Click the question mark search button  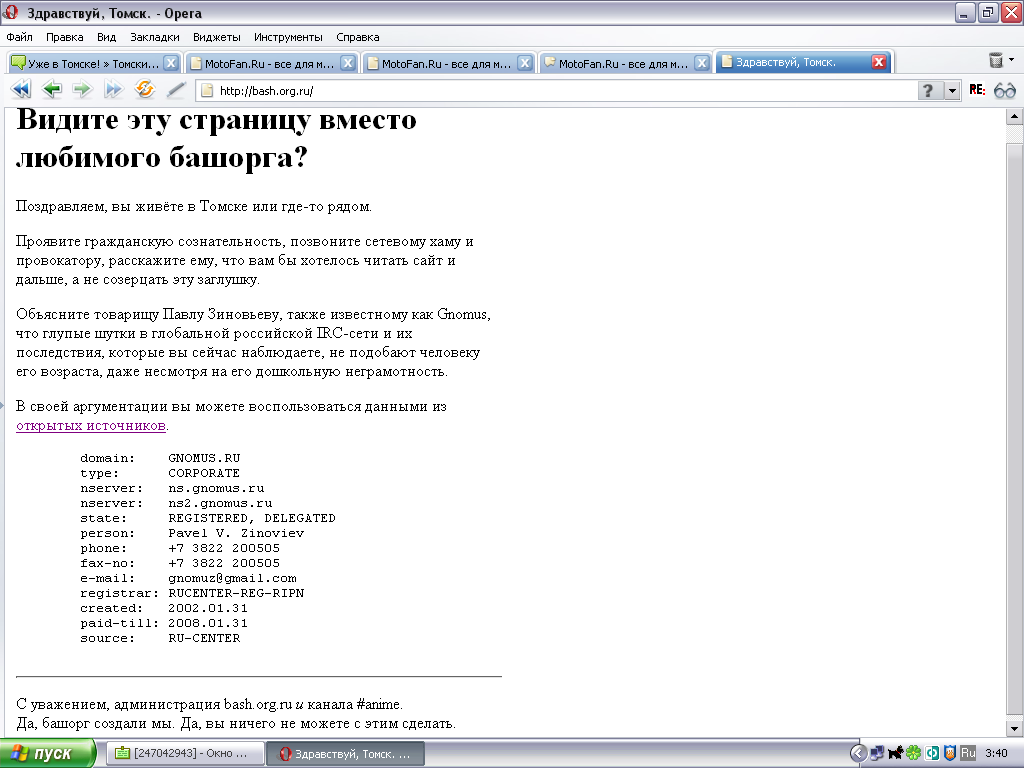point(930,91)
